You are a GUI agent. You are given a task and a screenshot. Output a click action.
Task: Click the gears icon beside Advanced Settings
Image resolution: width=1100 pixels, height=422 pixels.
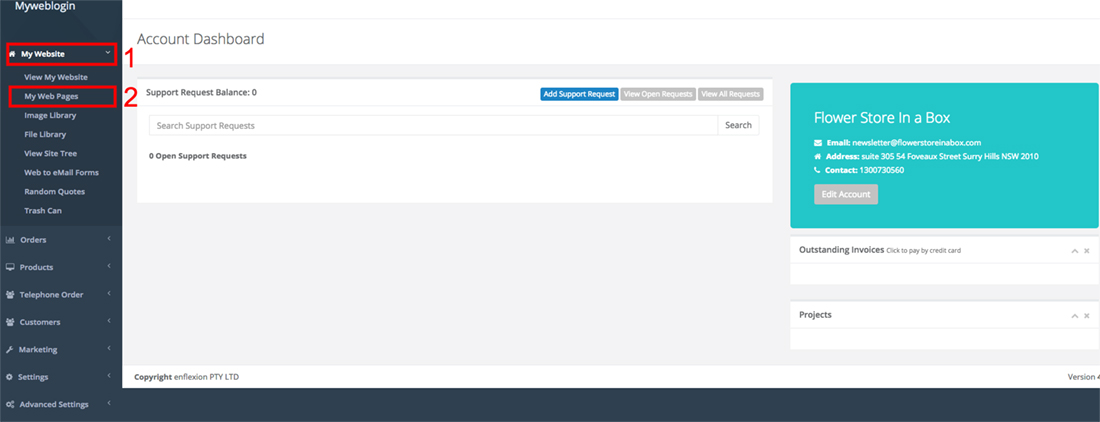10,404
